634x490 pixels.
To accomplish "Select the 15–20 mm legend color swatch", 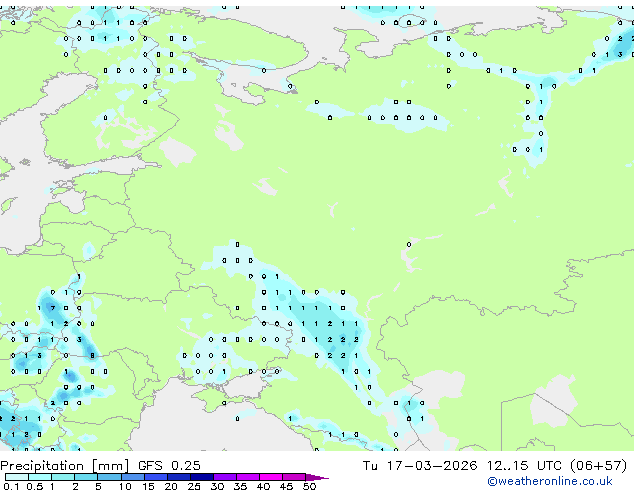I will click(156, 477).
